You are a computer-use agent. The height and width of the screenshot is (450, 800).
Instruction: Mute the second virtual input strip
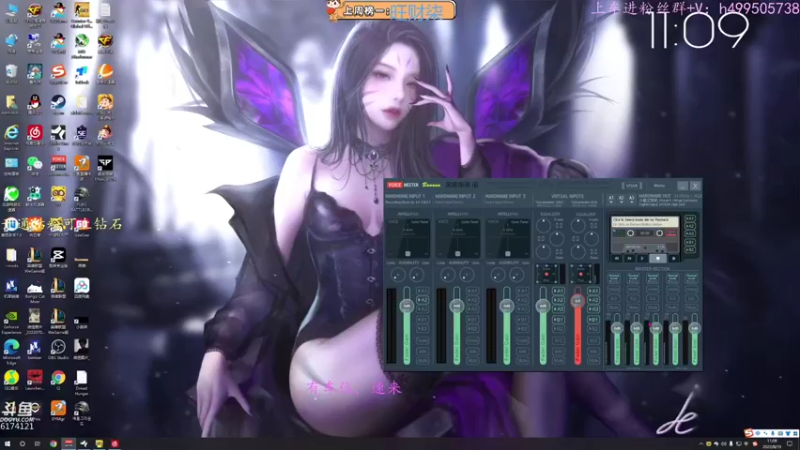(593, 361)
